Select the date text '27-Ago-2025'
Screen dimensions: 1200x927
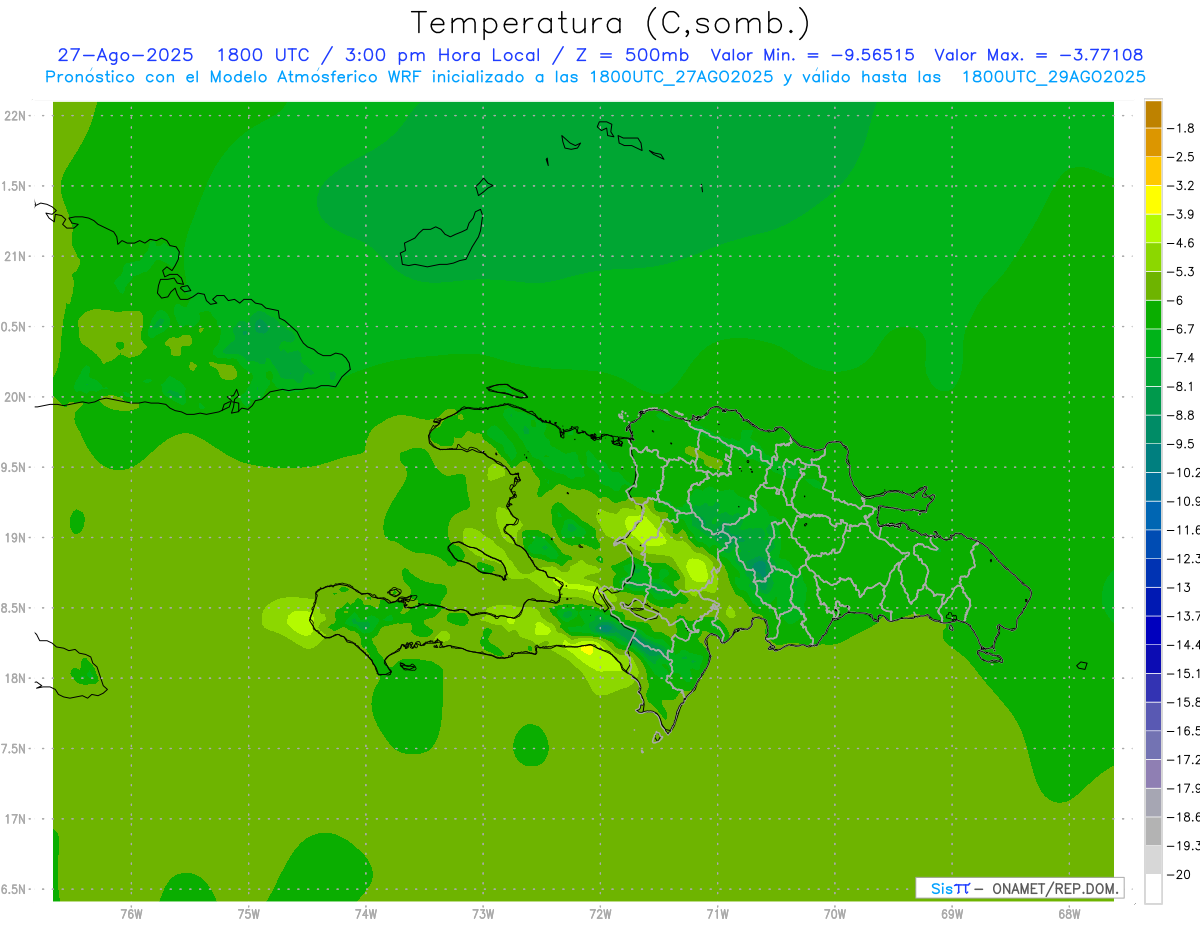[125, 55]
